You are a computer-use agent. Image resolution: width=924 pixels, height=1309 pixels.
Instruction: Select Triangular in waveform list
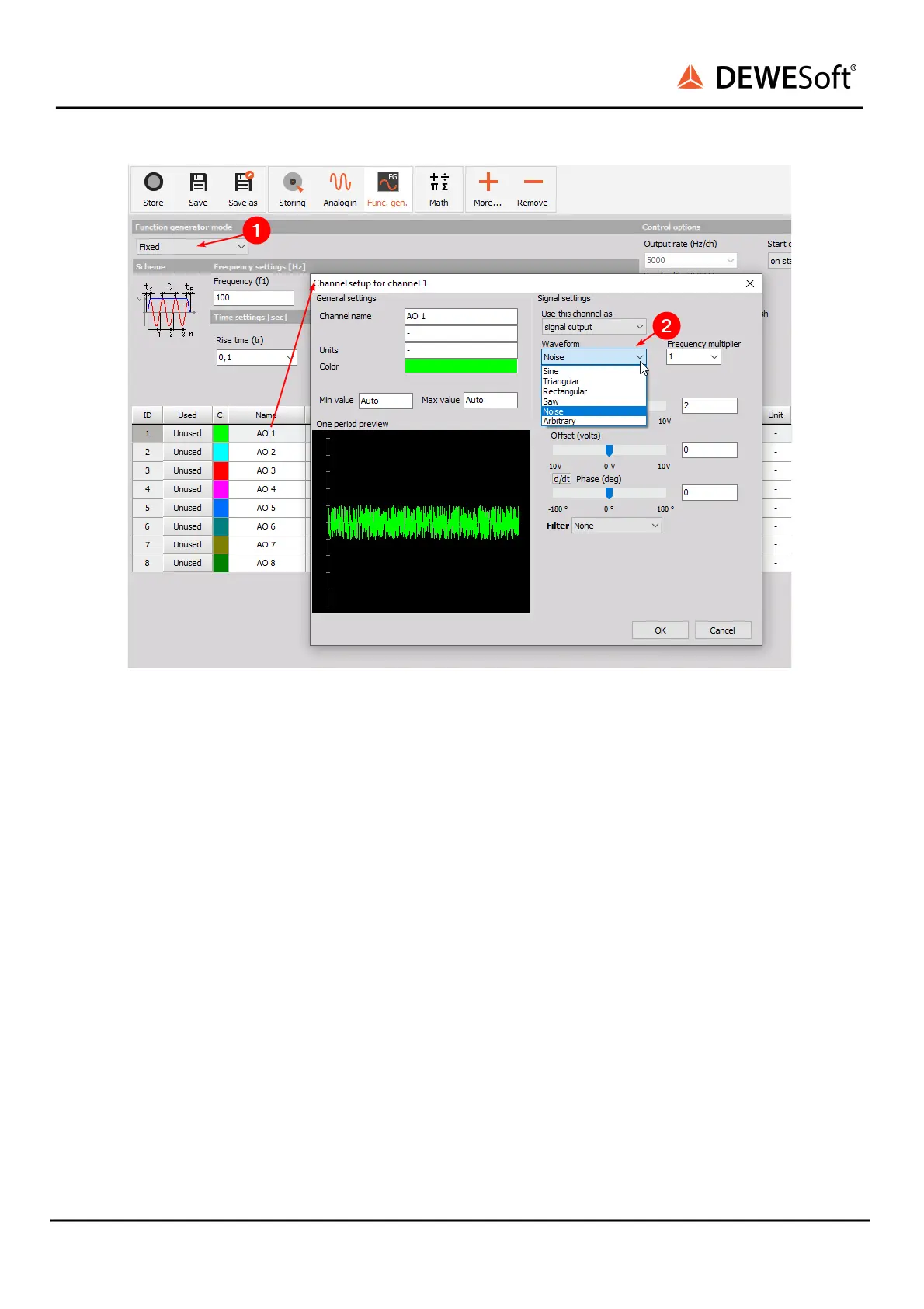click(x=594, y=381)
